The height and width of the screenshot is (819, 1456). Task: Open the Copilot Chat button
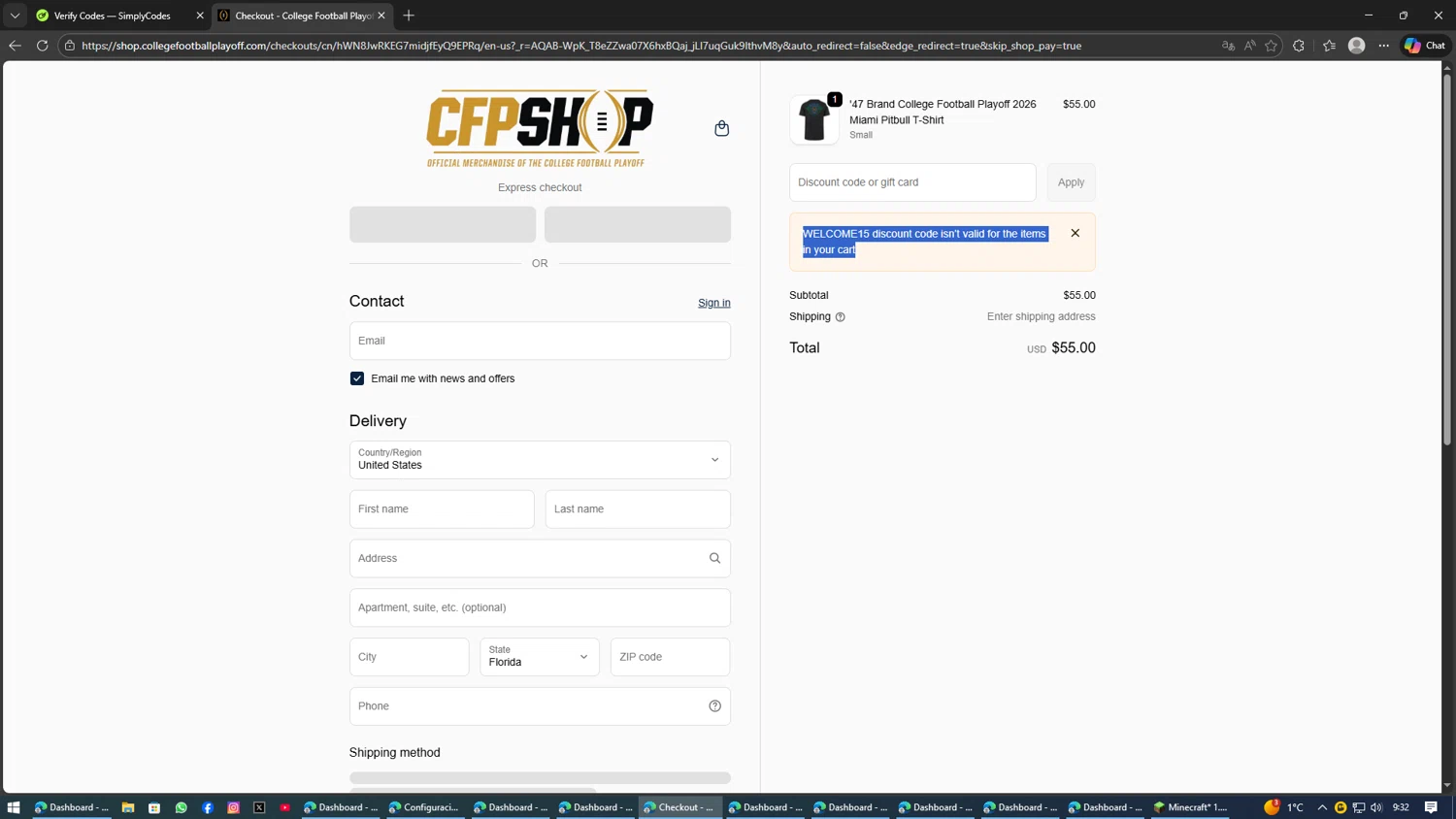(1425, 46)
